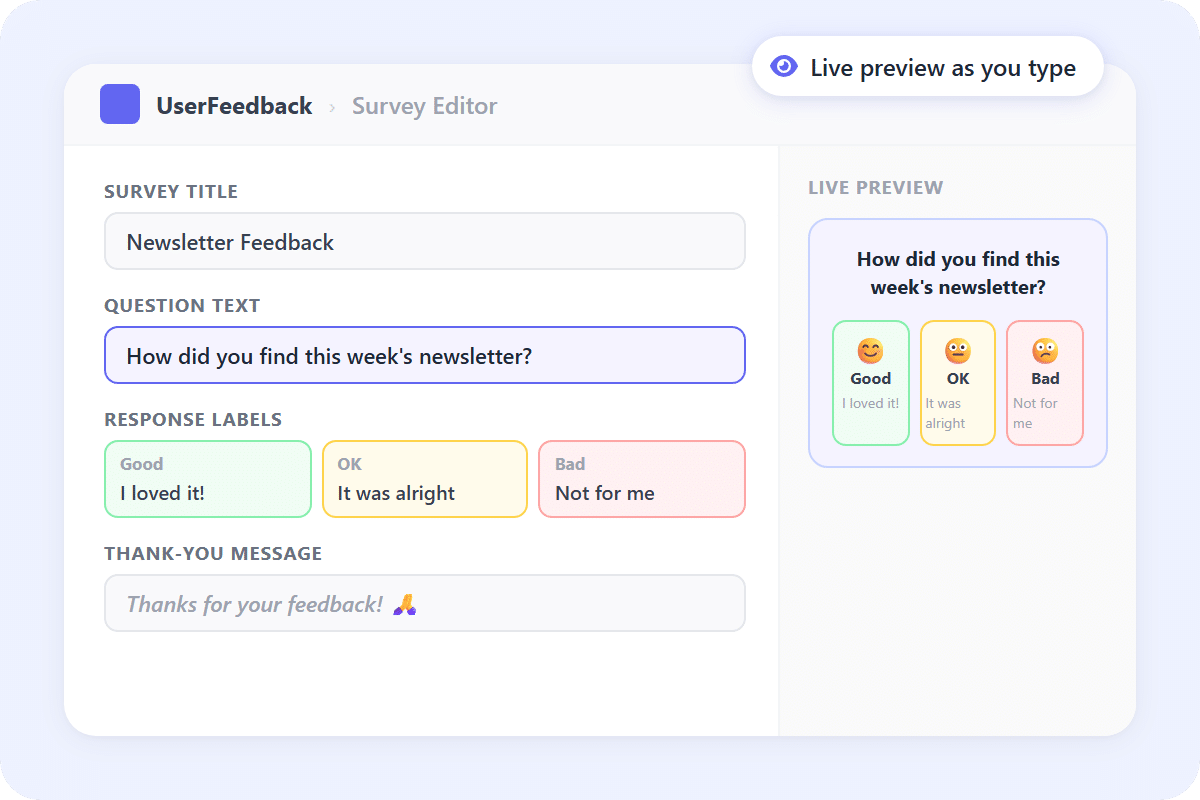Click the Question Text input field
Screen dimensions: 1200x800
[x=425, y=355]
